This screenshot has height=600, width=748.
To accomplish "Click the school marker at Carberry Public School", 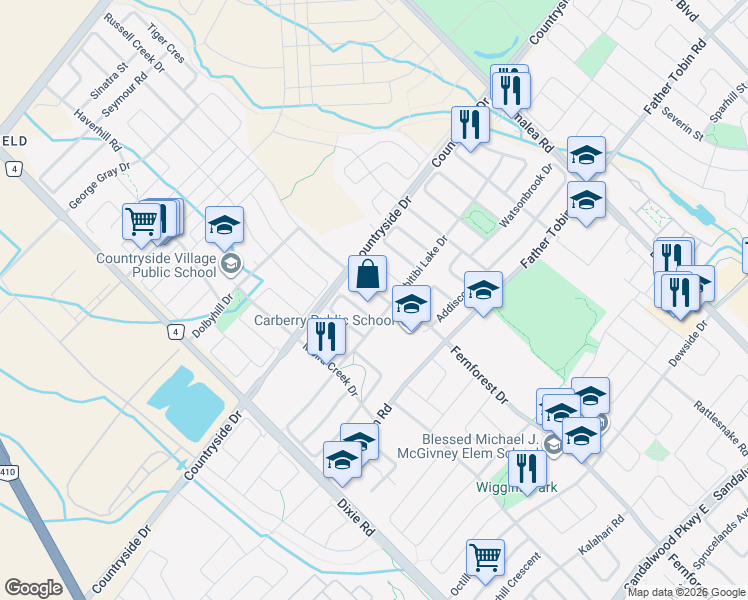I will [x=411, y=307].
